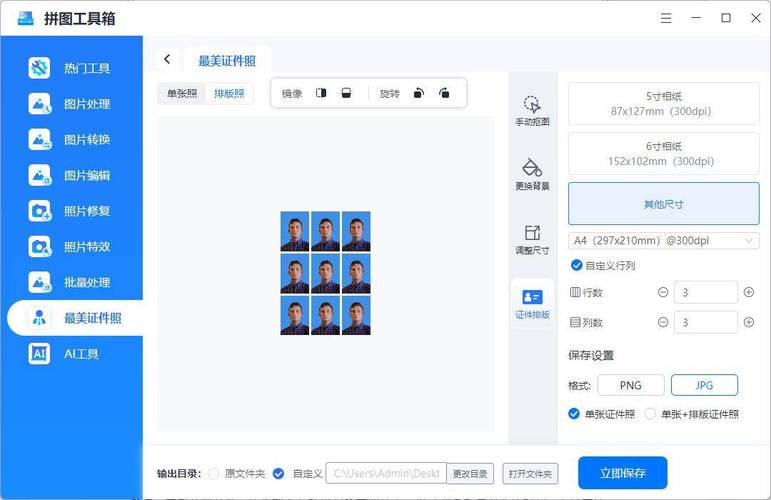Open the 更换背景 background change tool
Viewport: 771px width, 500px height.
[x=532, y=172]
